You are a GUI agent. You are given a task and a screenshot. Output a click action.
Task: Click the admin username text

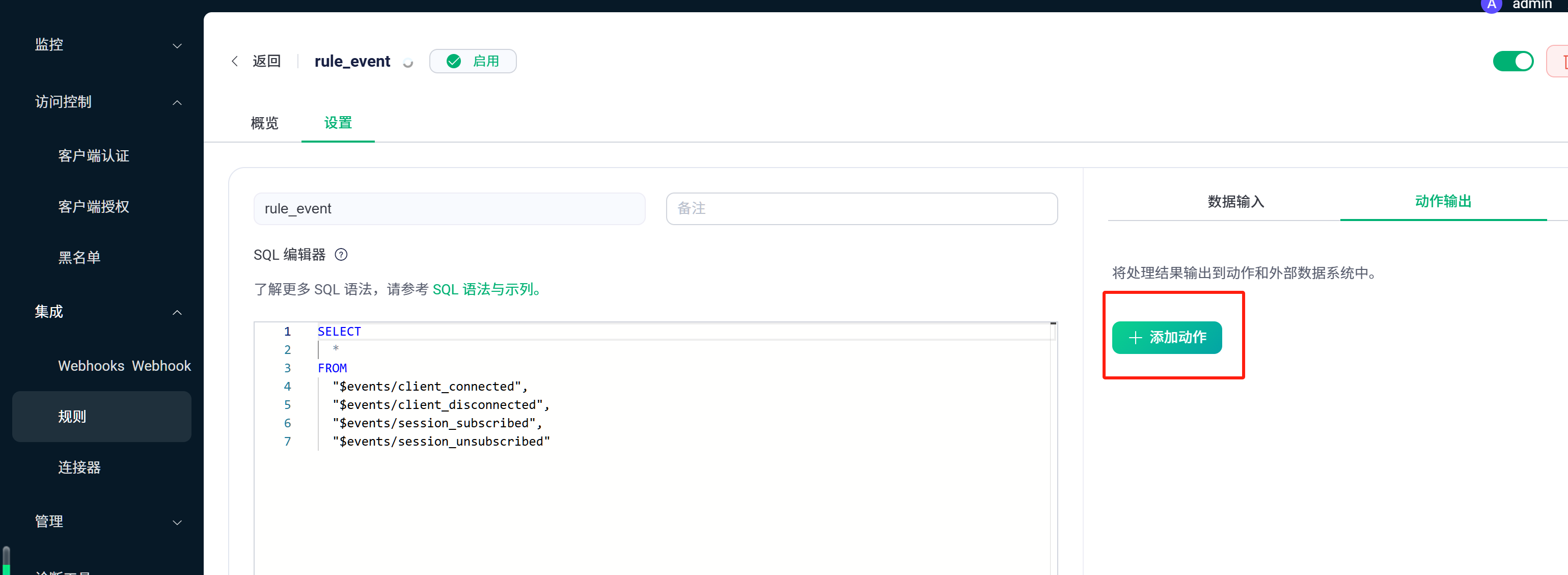tap(1531, 5)
